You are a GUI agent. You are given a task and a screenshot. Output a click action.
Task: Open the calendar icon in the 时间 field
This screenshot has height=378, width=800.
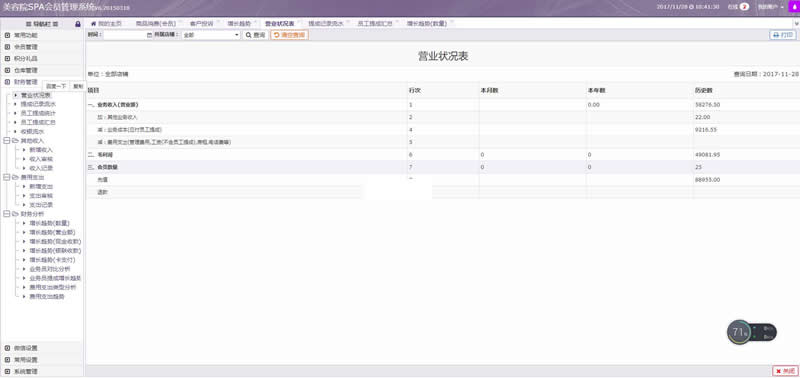(149, 35)
